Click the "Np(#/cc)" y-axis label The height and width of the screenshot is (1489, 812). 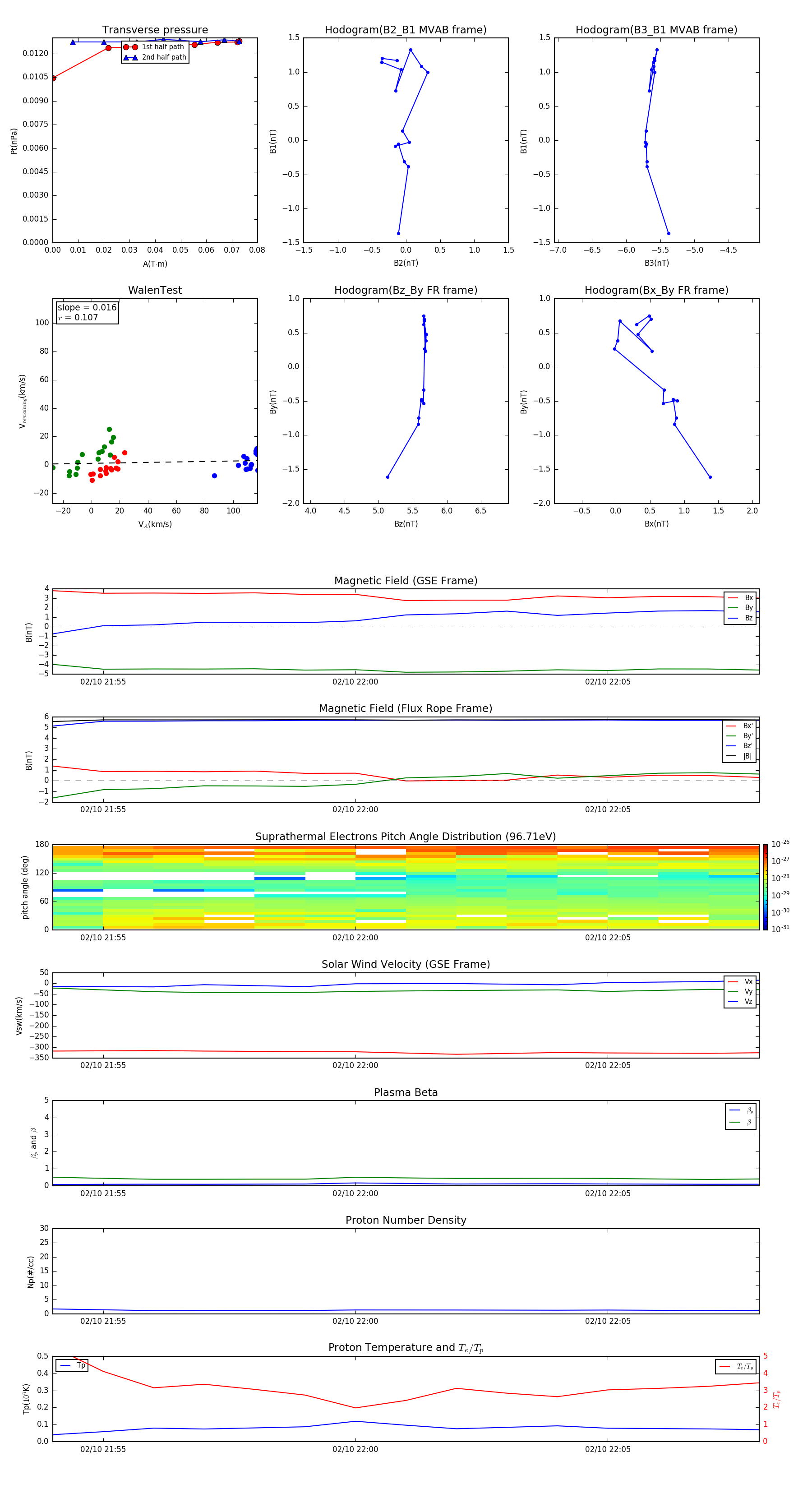coord(31,1272)
